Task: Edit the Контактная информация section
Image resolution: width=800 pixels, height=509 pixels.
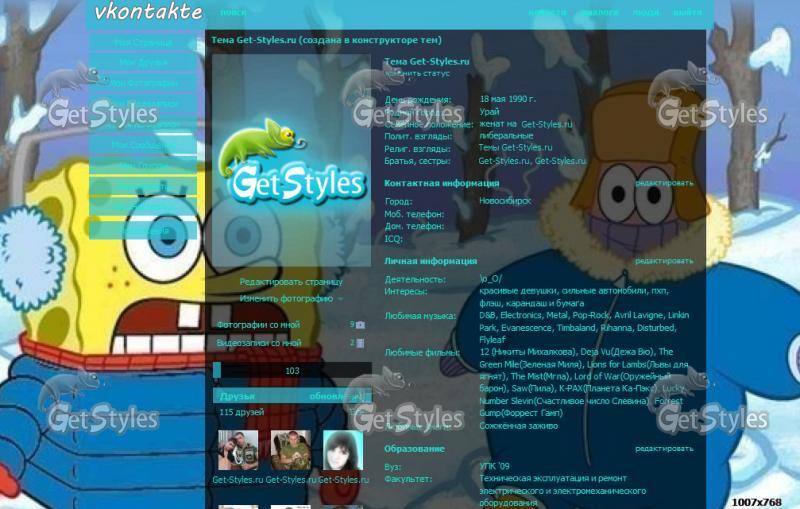Action: [x=663, y=184]
